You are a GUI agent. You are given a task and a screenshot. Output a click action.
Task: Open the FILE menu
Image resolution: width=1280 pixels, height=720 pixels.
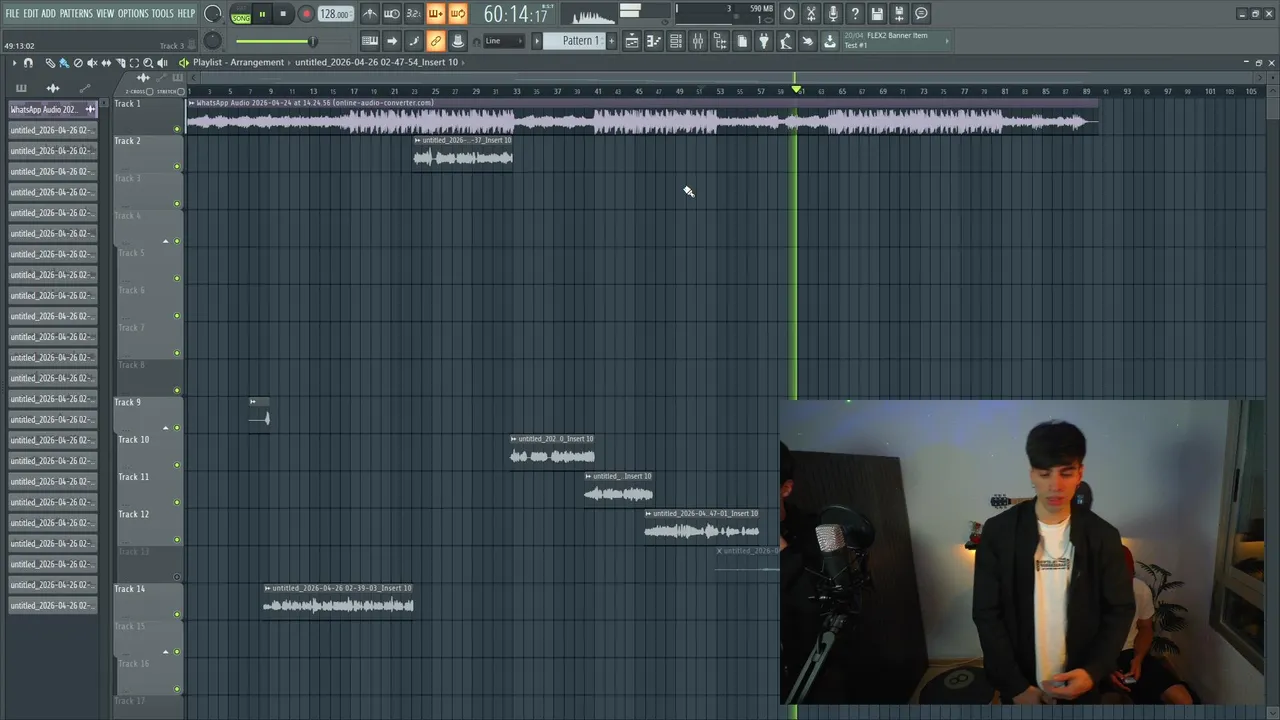click(x=12, y=13)
